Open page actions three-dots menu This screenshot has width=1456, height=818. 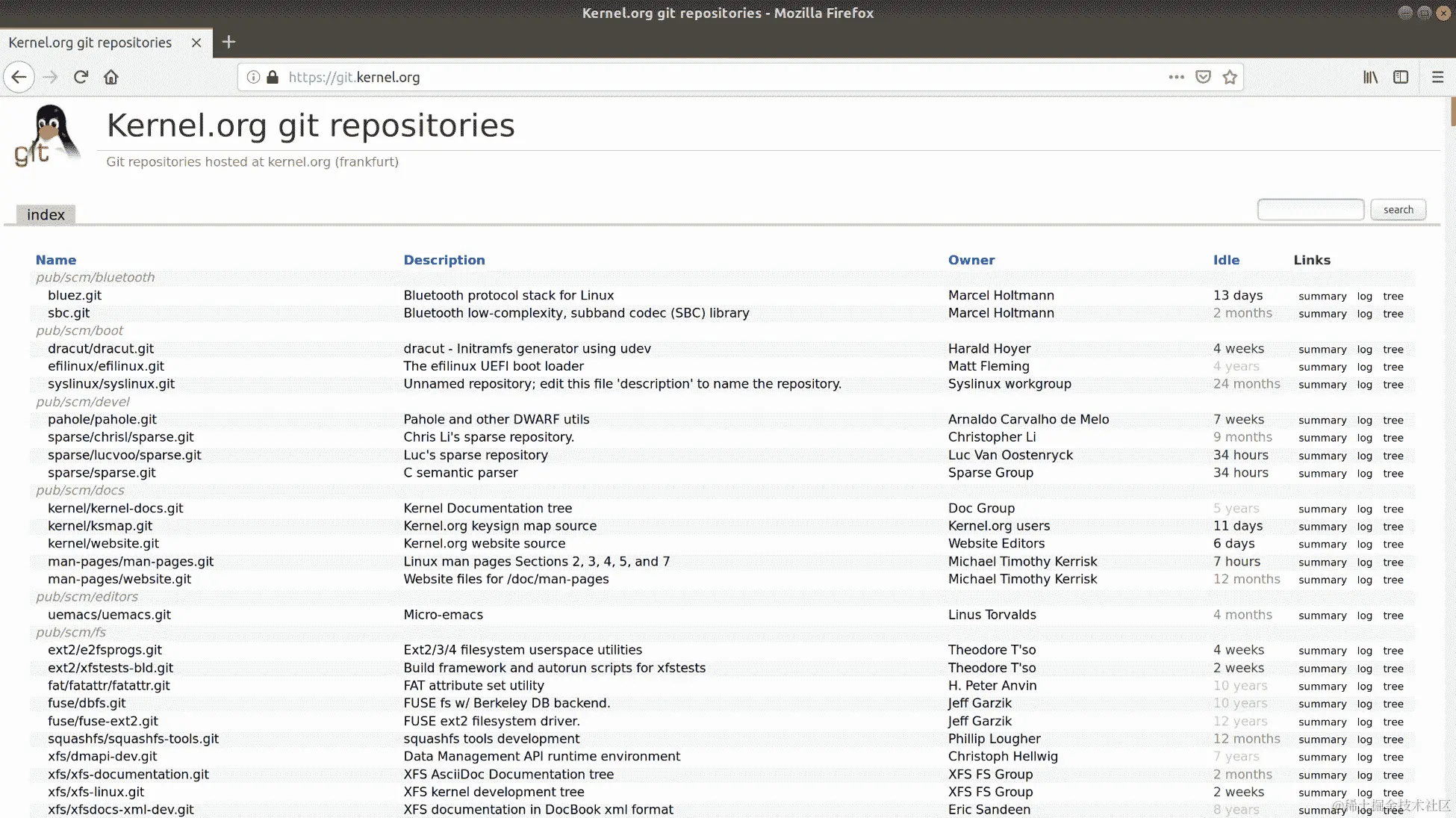pos(1176,77)
